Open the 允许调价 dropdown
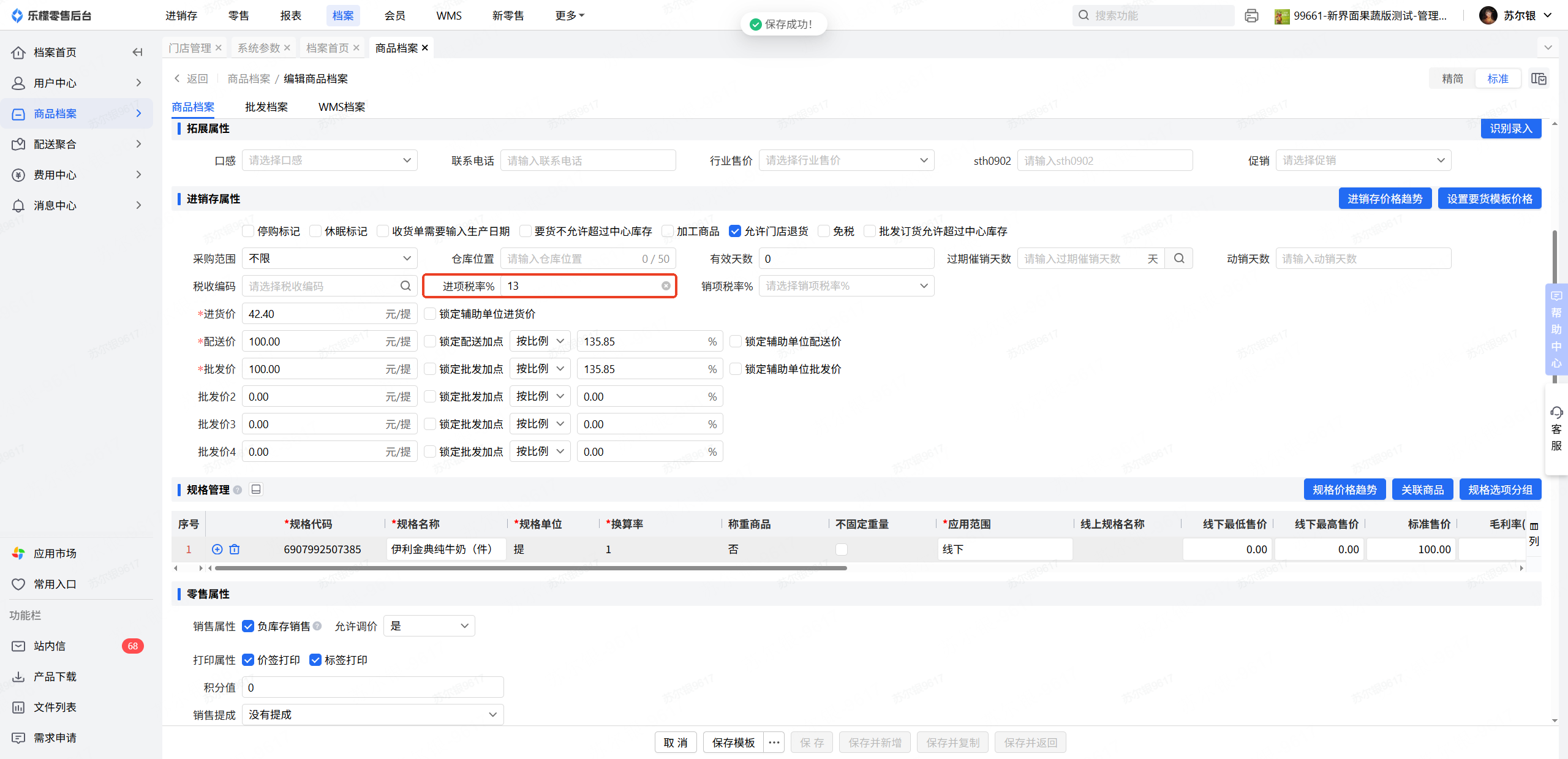The width and height of the screenshot is (1568, 759). pos(429,626)
